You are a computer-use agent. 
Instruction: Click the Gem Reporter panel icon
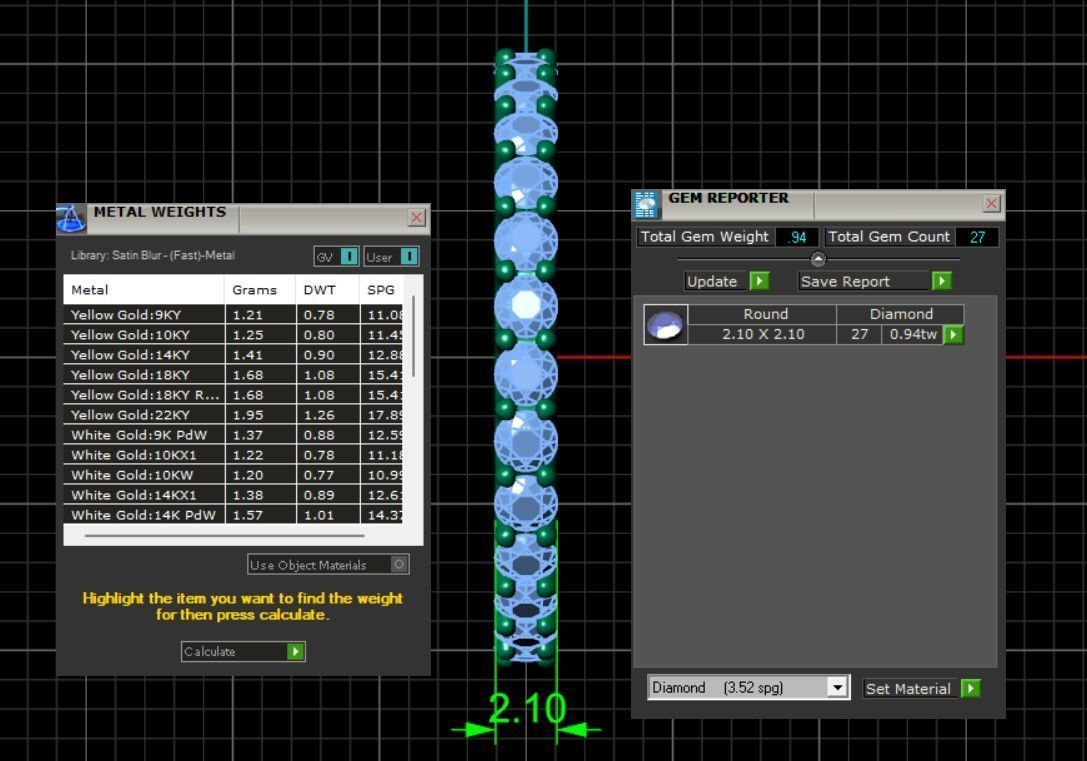pos(646,204)
